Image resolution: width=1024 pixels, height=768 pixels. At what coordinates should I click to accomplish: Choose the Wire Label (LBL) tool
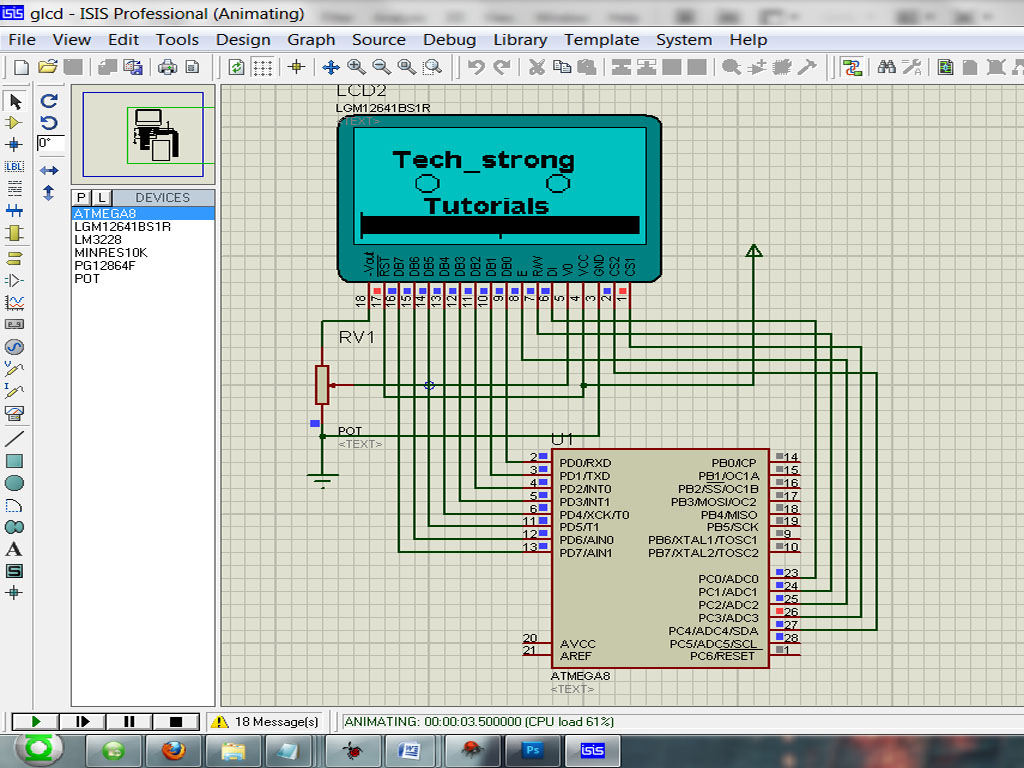click(x=14, y=166)
